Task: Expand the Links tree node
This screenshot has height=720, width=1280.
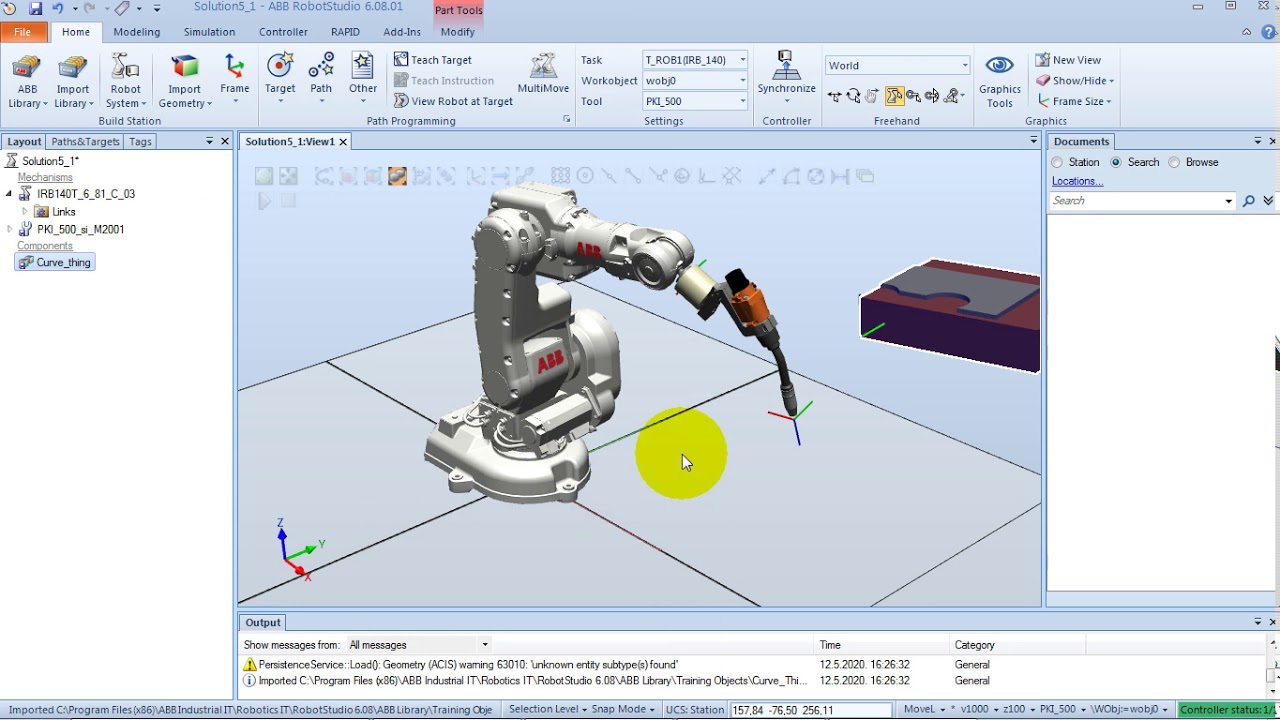Action: click(25, 212)
